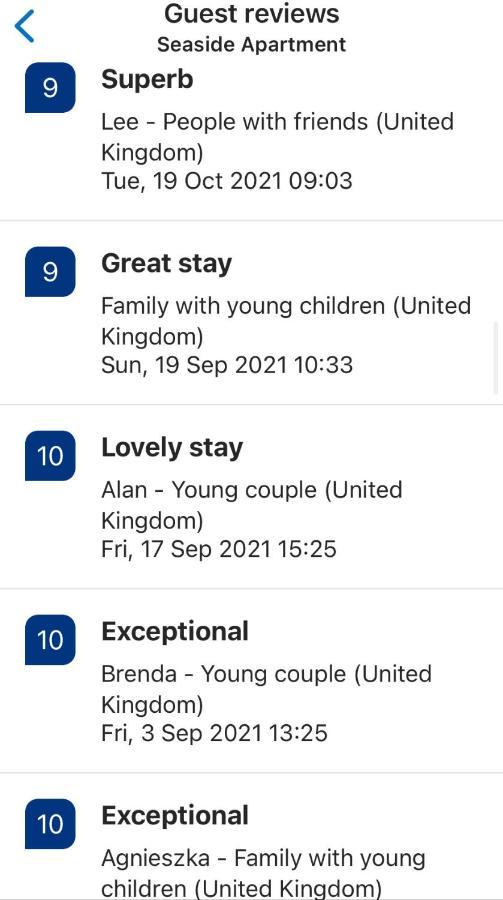Open Agnieszka's Exceptional review title

175,816
